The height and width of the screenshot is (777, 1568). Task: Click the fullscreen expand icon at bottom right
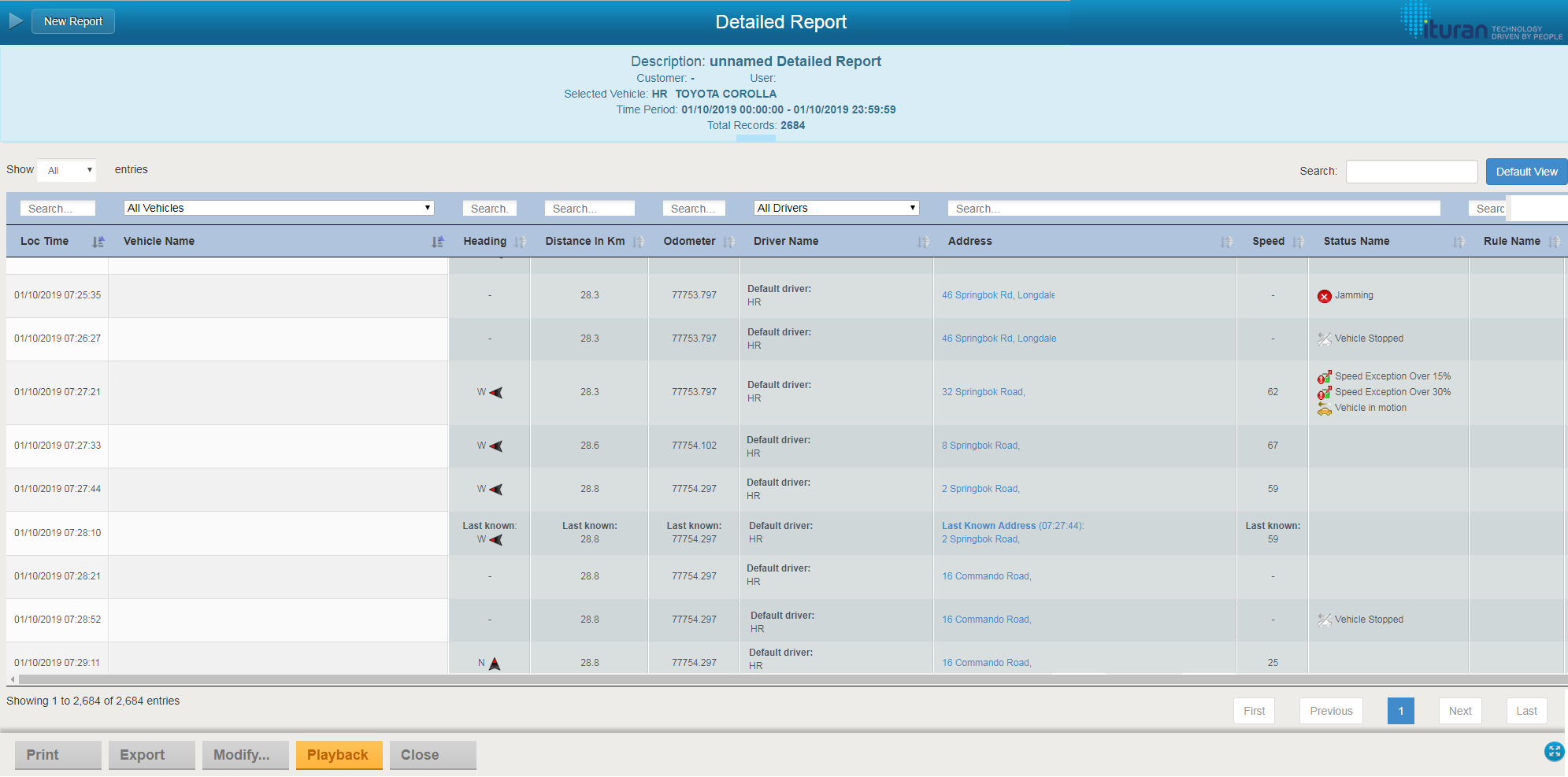coord(1553,751)
